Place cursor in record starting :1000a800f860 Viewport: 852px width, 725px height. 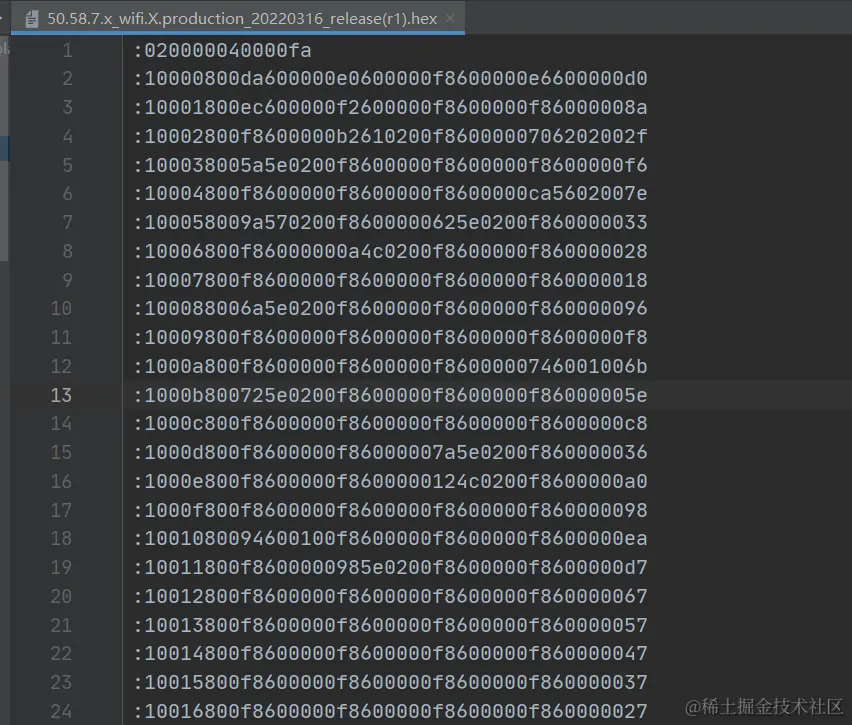coord(391,366)
